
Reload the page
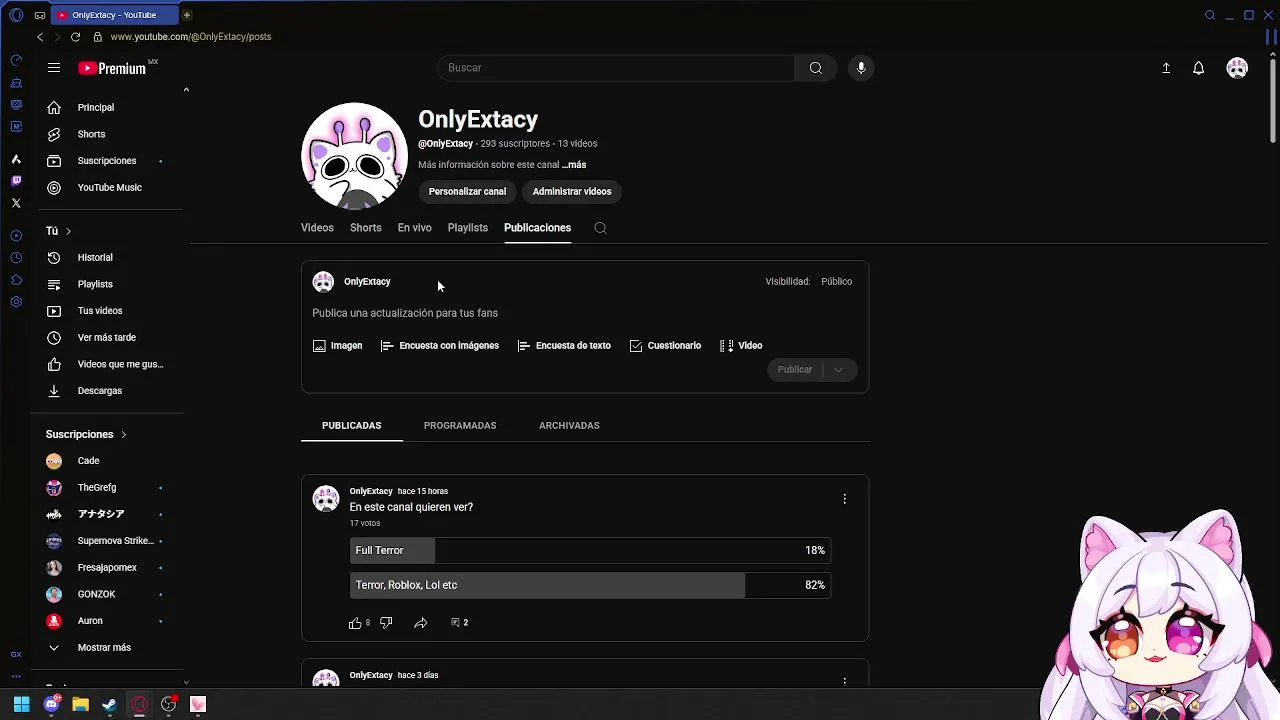(75, 37)
